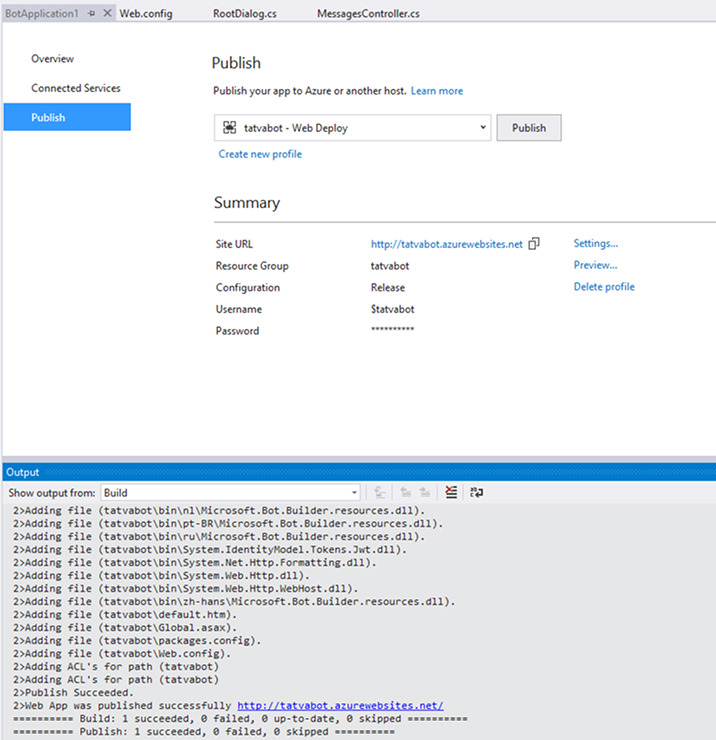Click the Resource Group value tatvabot
The width and height of the screenshot is (716, 740).
click(x=390, y=266)
